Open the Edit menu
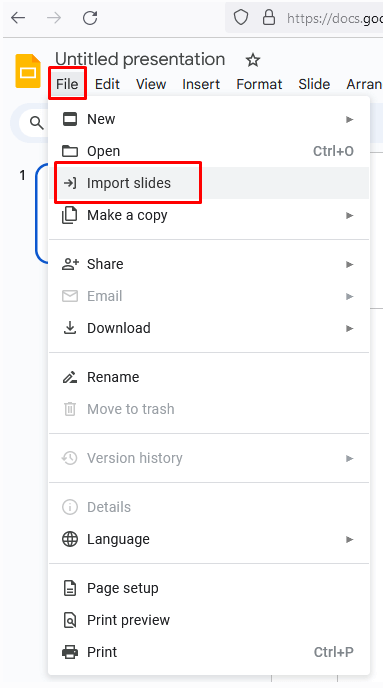383x688 pixels. (107, 84)
